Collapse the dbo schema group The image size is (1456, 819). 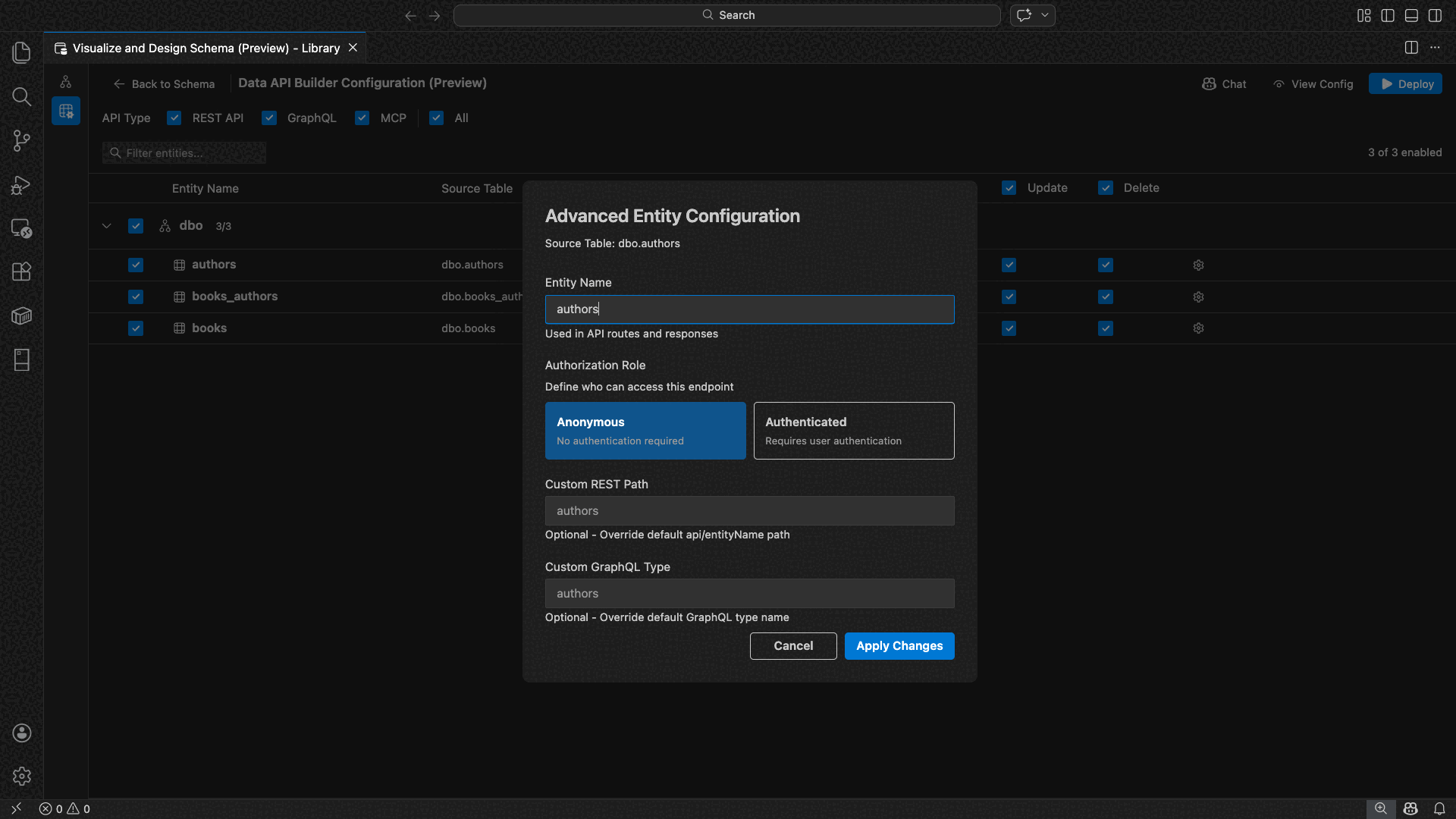[107, 226]
